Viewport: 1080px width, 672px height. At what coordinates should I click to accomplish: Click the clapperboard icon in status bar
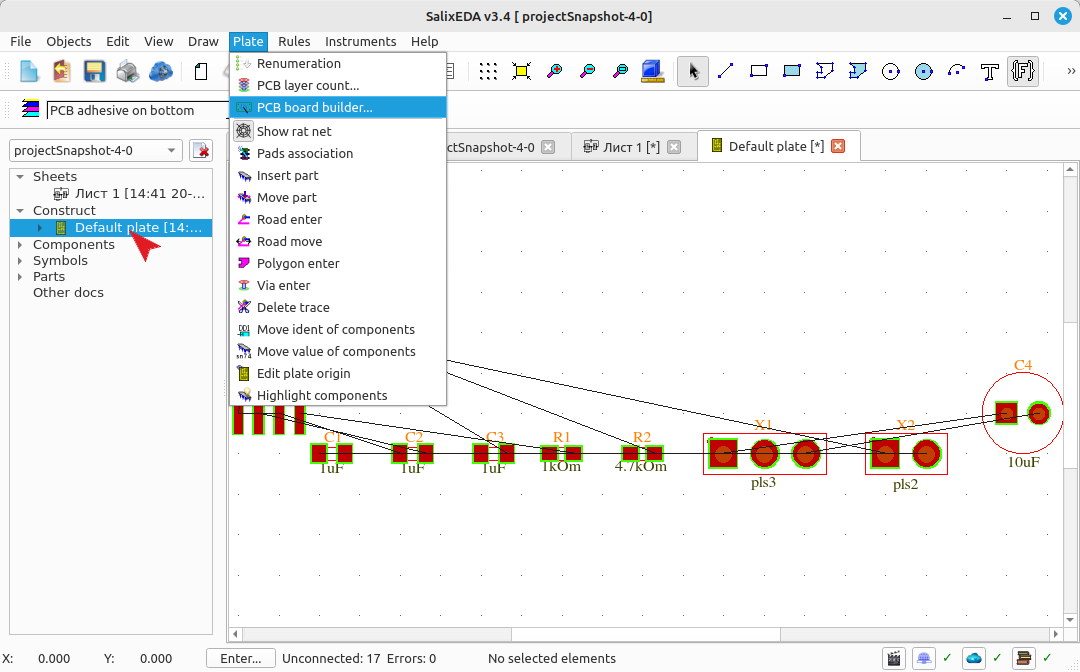[x=894, y=658]
